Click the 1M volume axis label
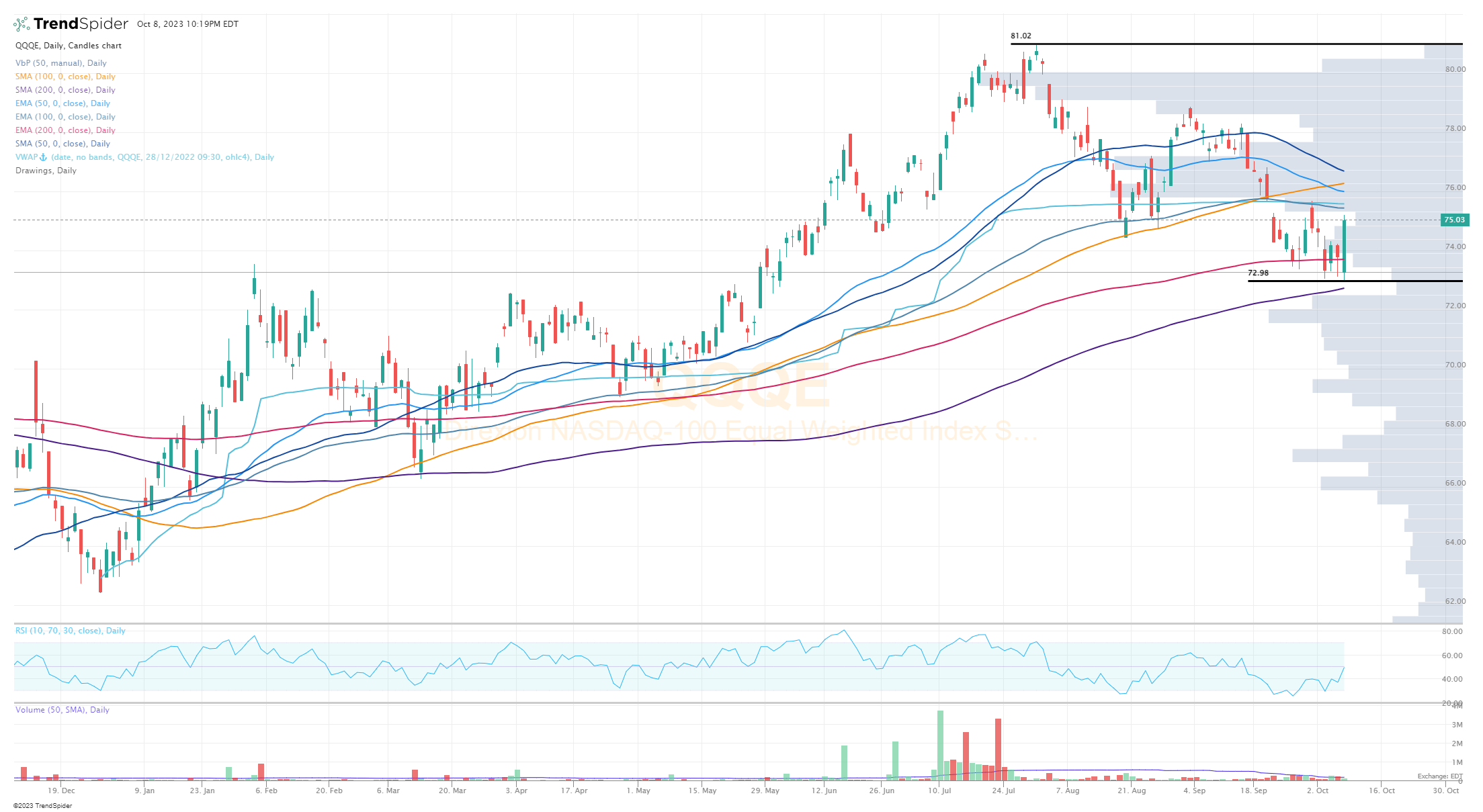The height and width of the screenshot is (812, 1483). [x=1457, y=762]
